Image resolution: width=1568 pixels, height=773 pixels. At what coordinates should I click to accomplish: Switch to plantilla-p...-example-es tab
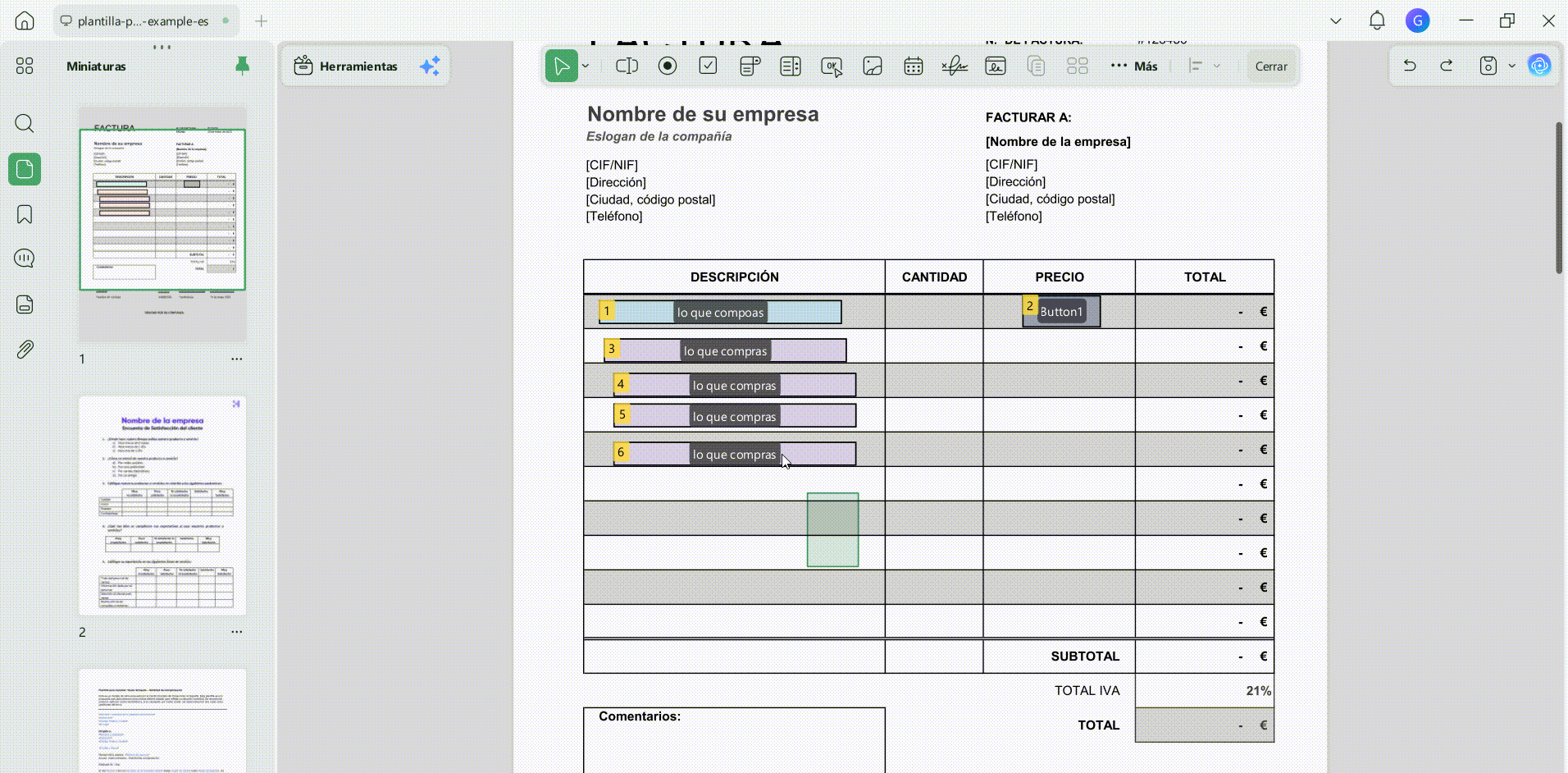point(144,21)
